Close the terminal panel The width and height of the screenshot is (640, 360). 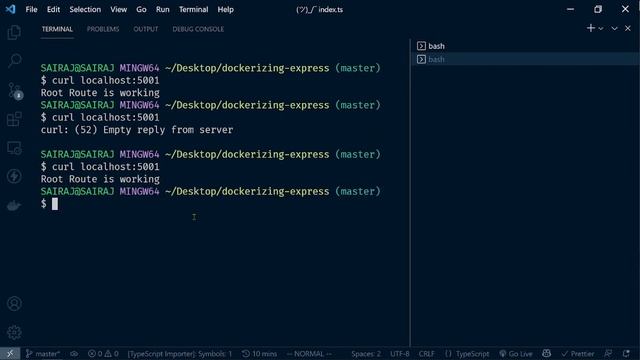point(628,28)
